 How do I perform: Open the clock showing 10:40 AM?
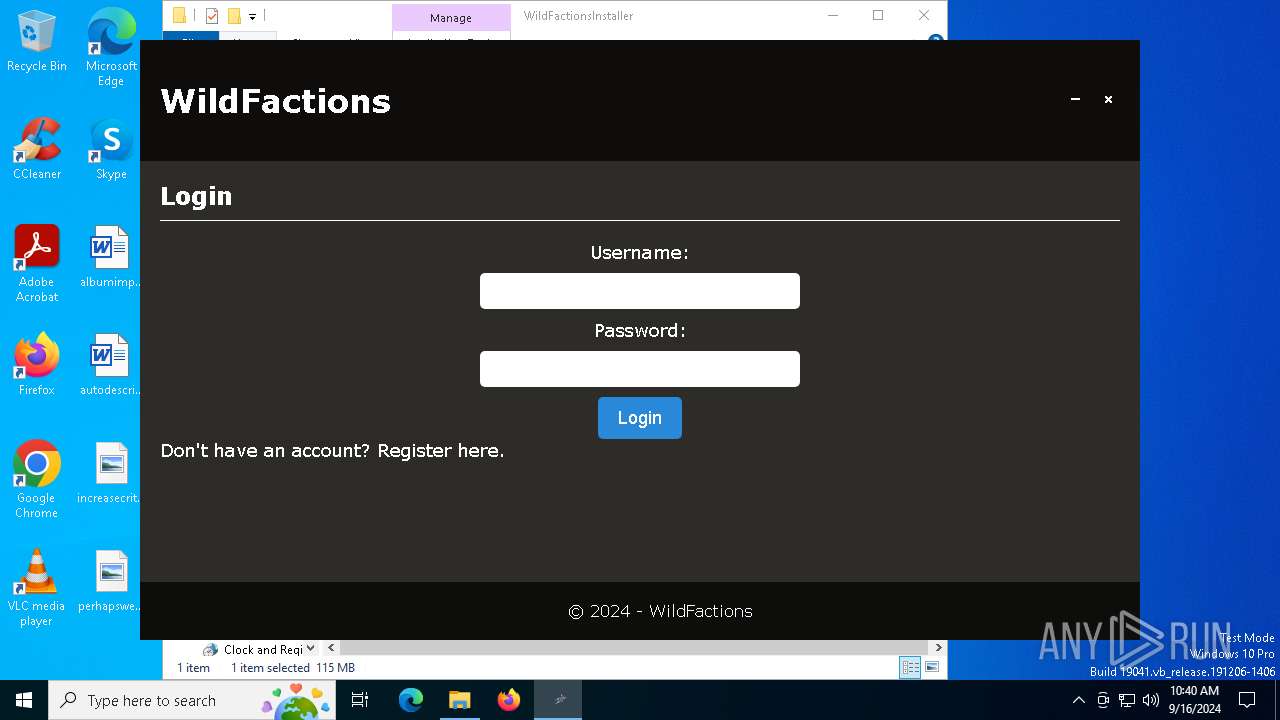[x=1194, y=700]
